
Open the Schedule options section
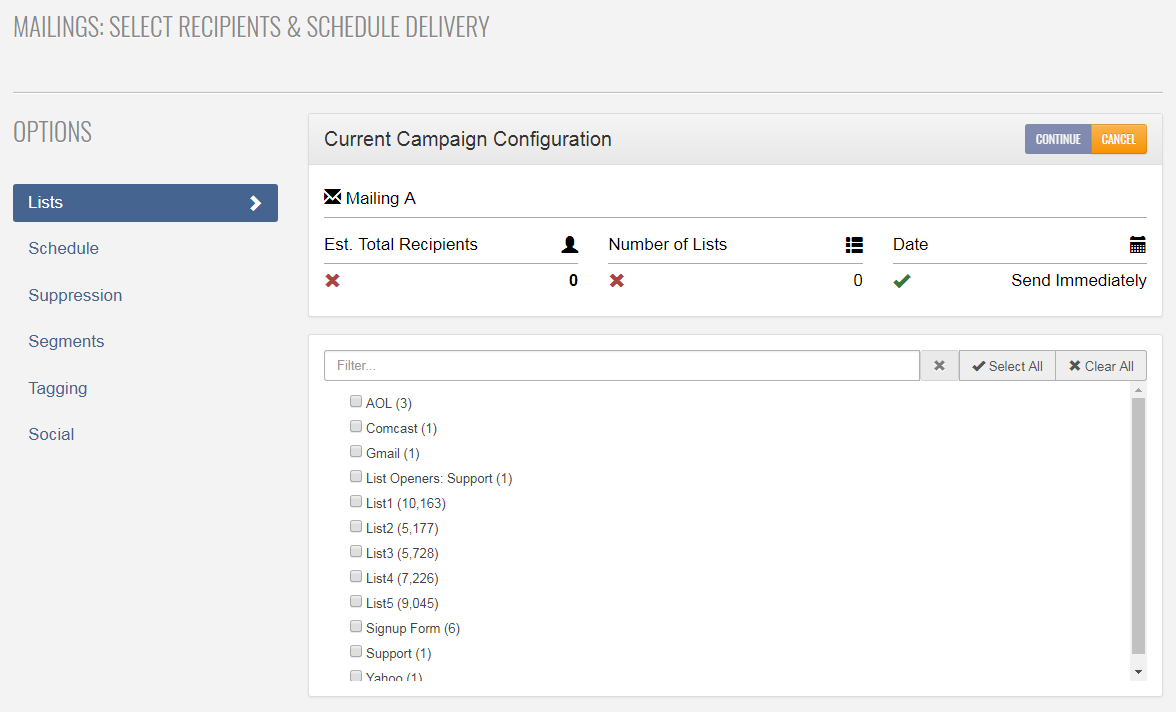point(64,249)
